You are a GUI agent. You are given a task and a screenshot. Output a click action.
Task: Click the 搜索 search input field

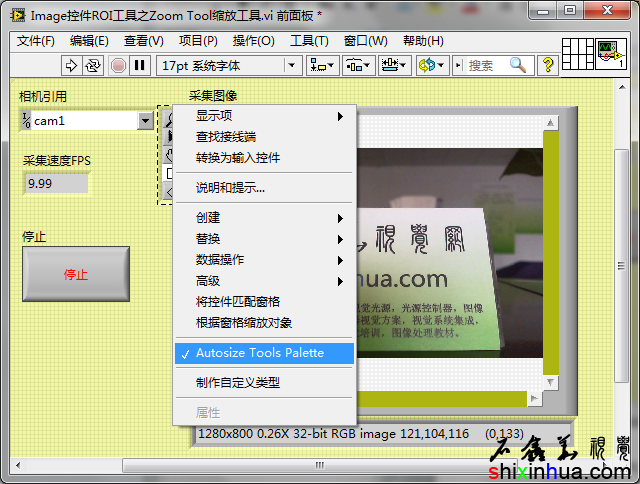point(486,65)
